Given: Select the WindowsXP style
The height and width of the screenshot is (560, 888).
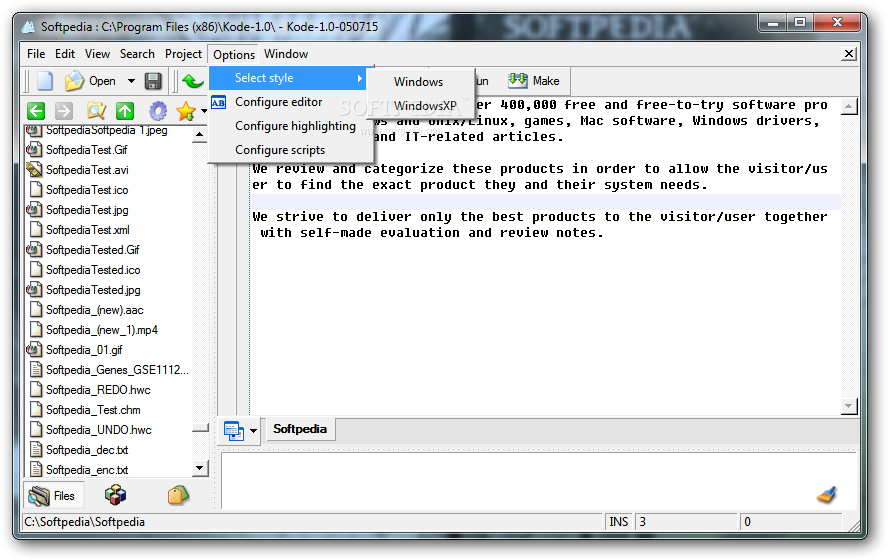Looking at the screenshot, I should point(420,106).
